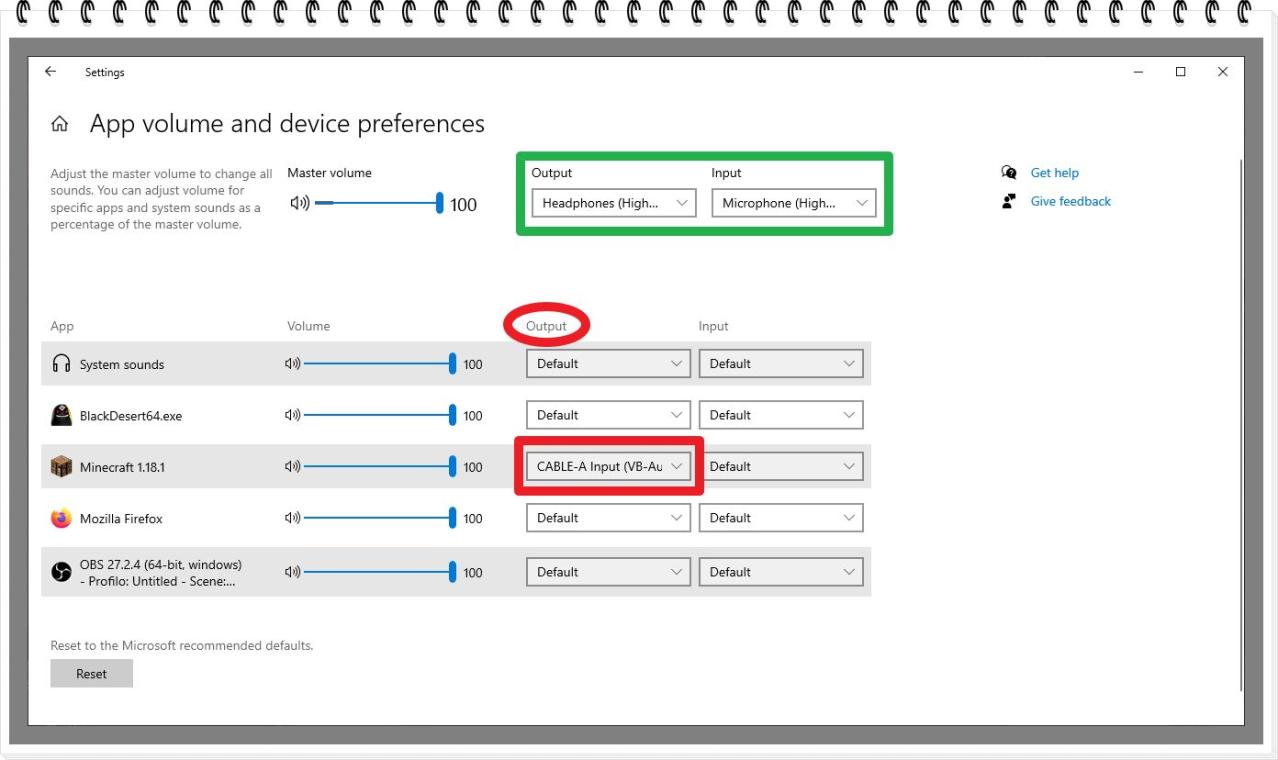The image size is (1278, 760).
Task: Mute Minecraft 1.18.1 speaker icon
Action: (x=293, y=467)
